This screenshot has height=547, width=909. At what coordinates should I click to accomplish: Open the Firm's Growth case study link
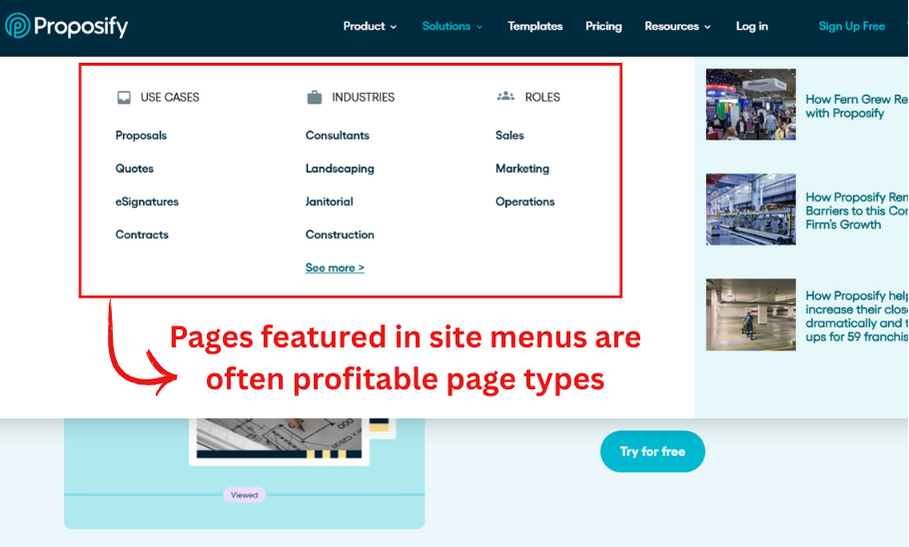857,211
